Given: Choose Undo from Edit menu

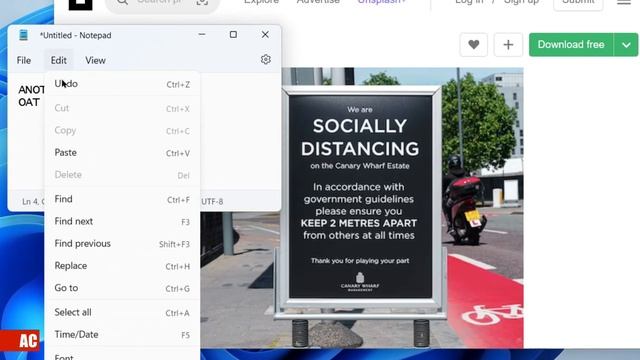Looking at the screenshot, I should point(122,84).
